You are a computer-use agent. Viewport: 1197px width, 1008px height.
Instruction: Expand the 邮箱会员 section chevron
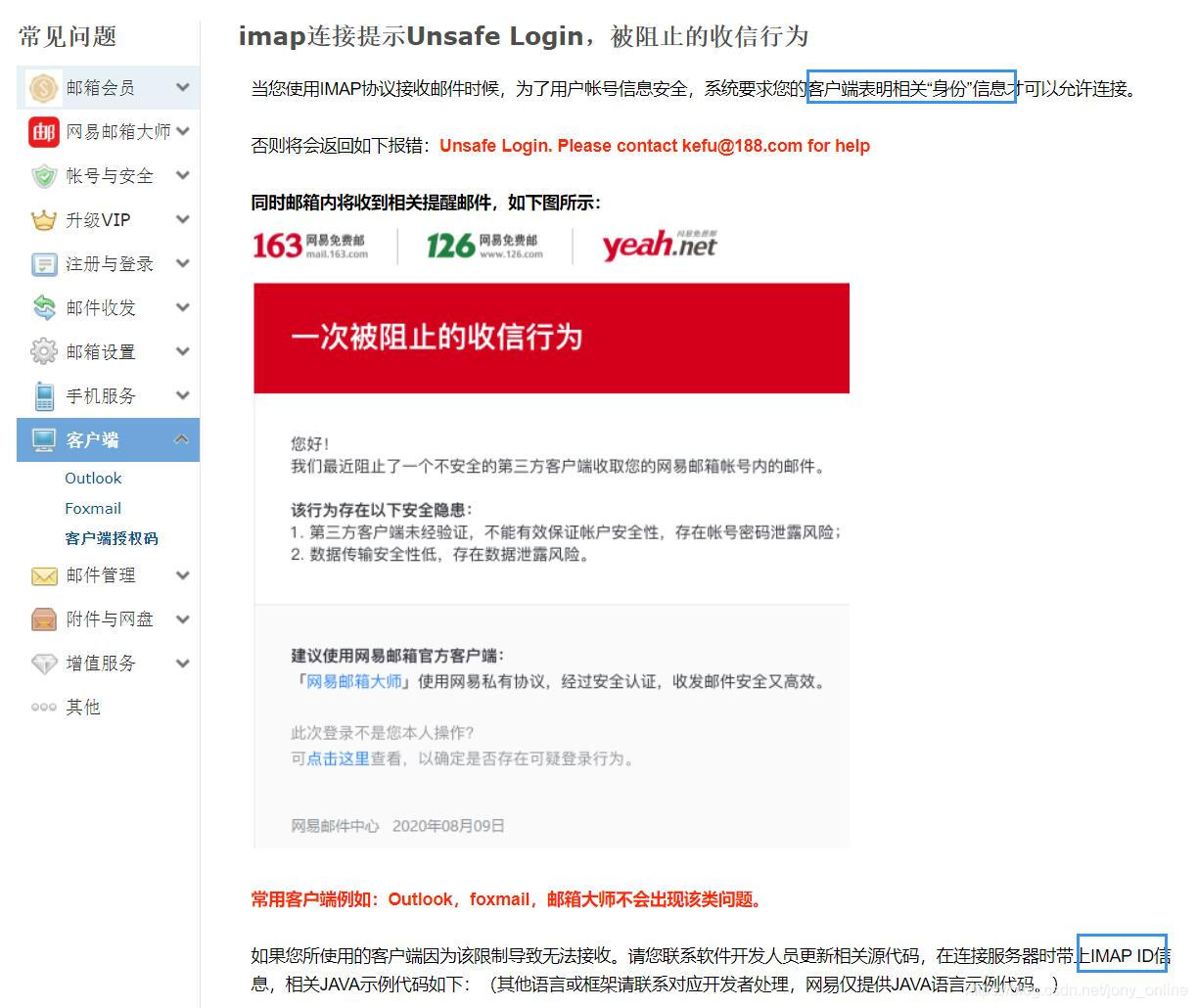[x=182, y=87]
